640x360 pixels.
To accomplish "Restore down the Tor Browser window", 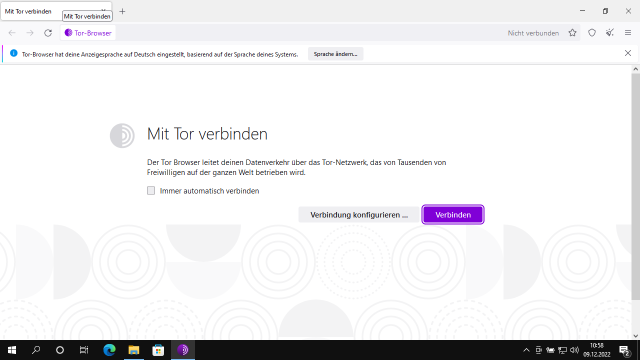I will click(x=605, y=11).
